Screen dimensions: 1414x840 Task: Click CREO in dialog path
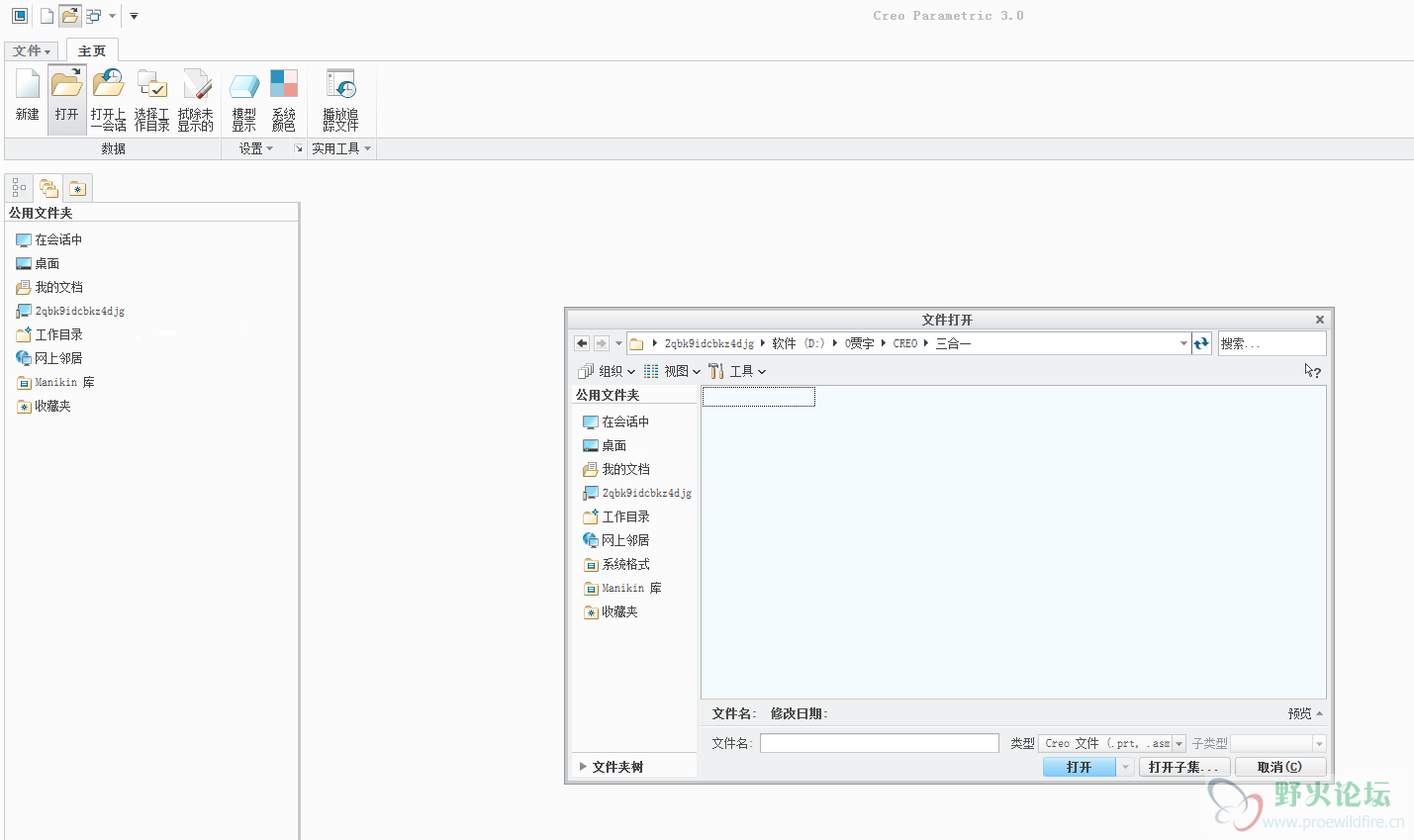coord(904,343)
